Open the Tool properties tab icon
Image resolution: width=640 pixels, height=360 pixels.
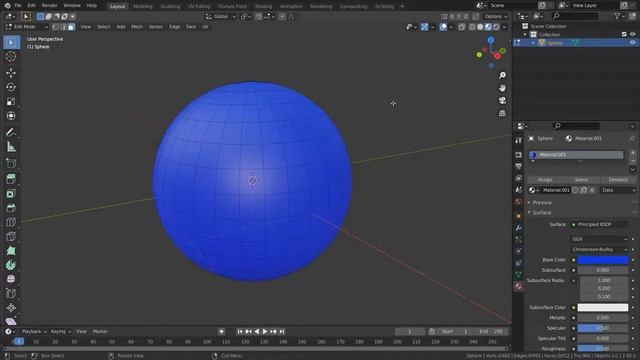[518, 140]
